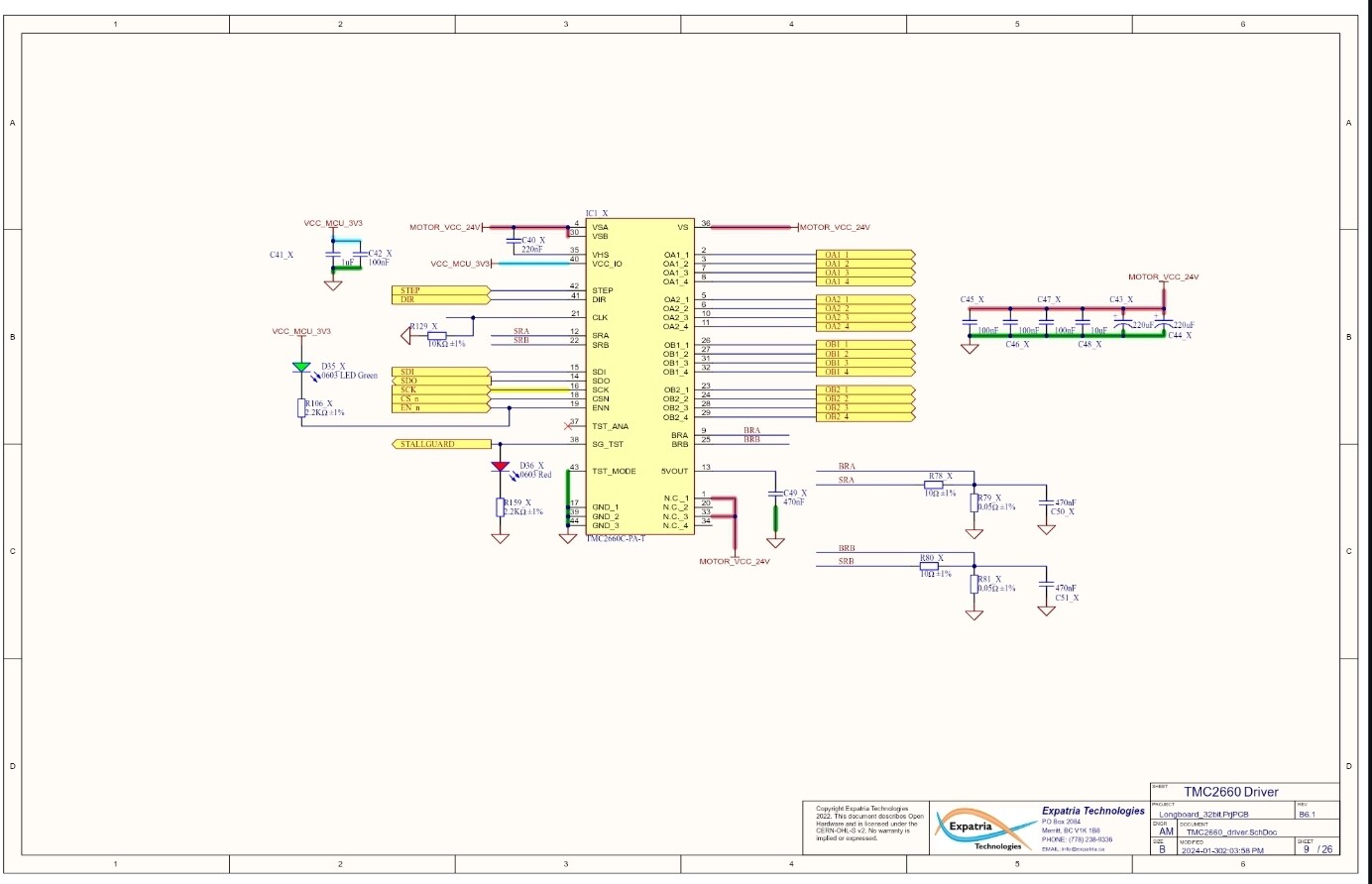Select the green LED symbol D35_X
The image size is (1372, 884).
(x=301, y=367)
